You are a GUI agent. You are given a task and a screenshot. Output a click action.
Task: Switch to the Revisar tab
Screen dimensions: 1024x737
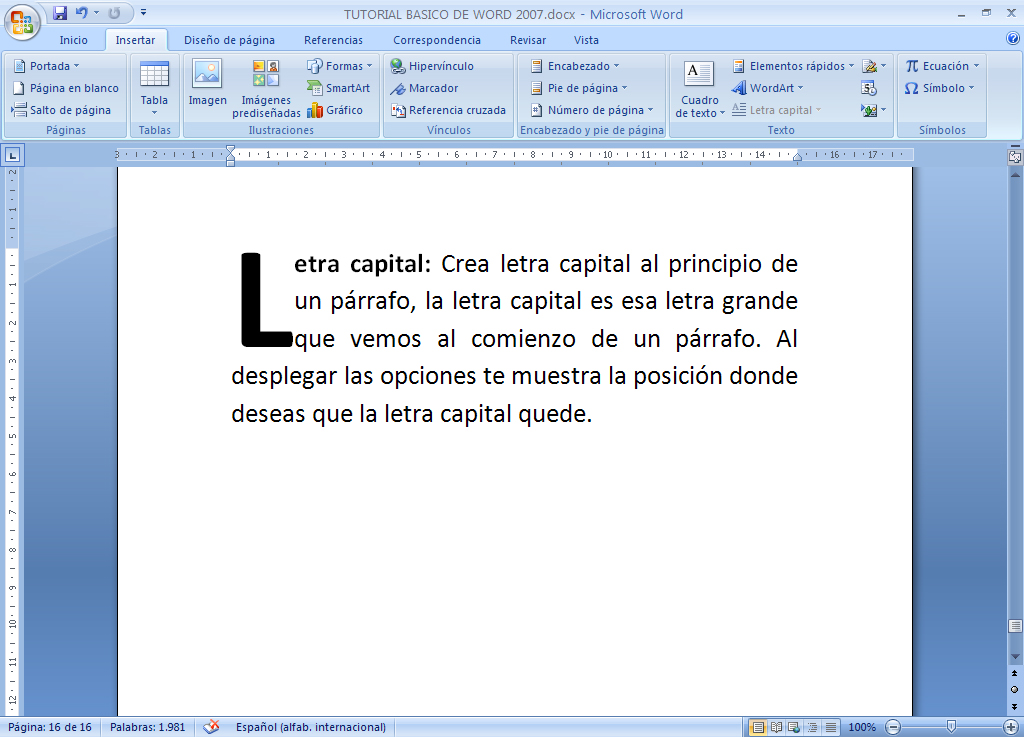tap(527, 40)
